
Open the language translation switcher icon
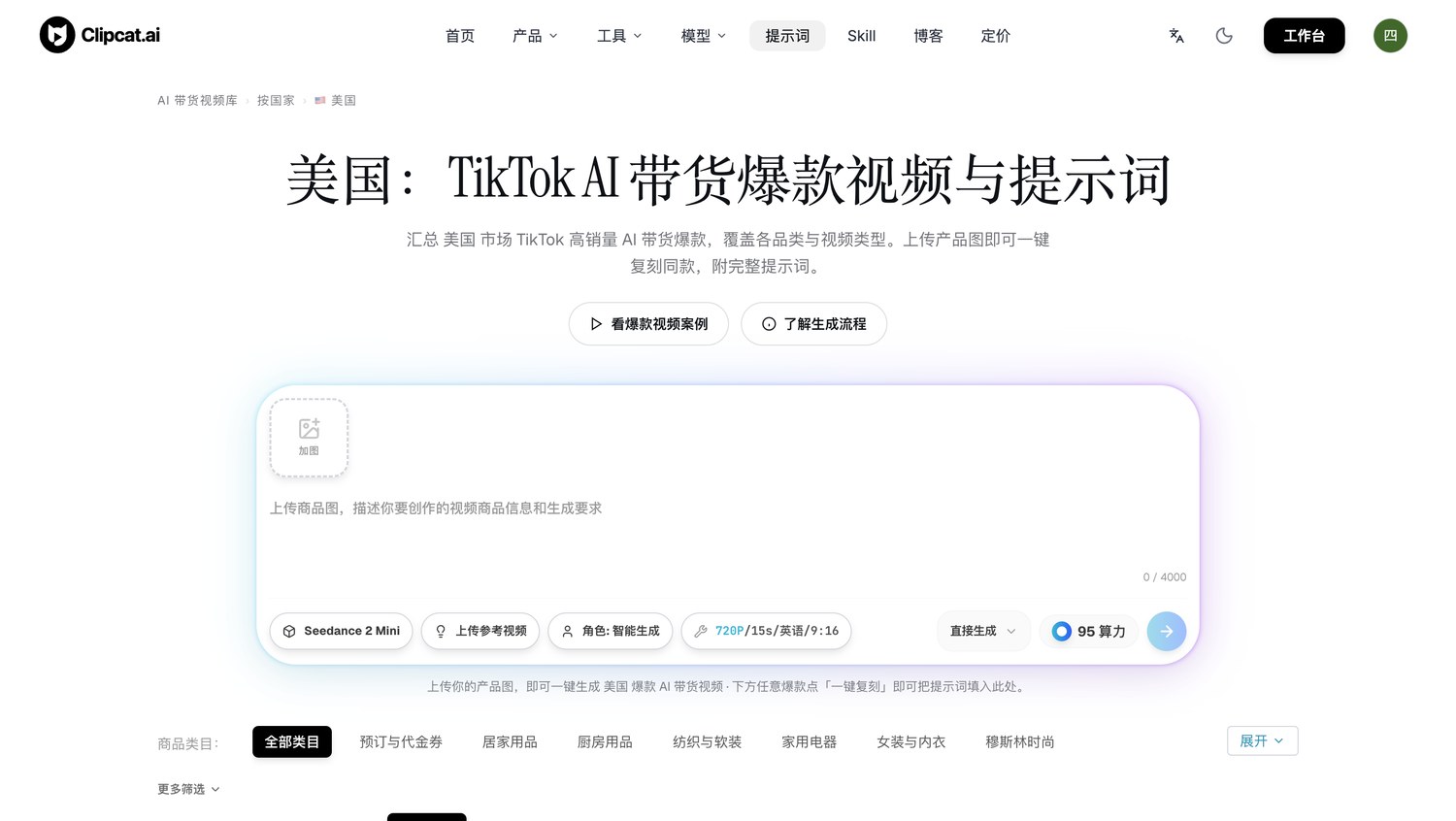[1176, 36]
